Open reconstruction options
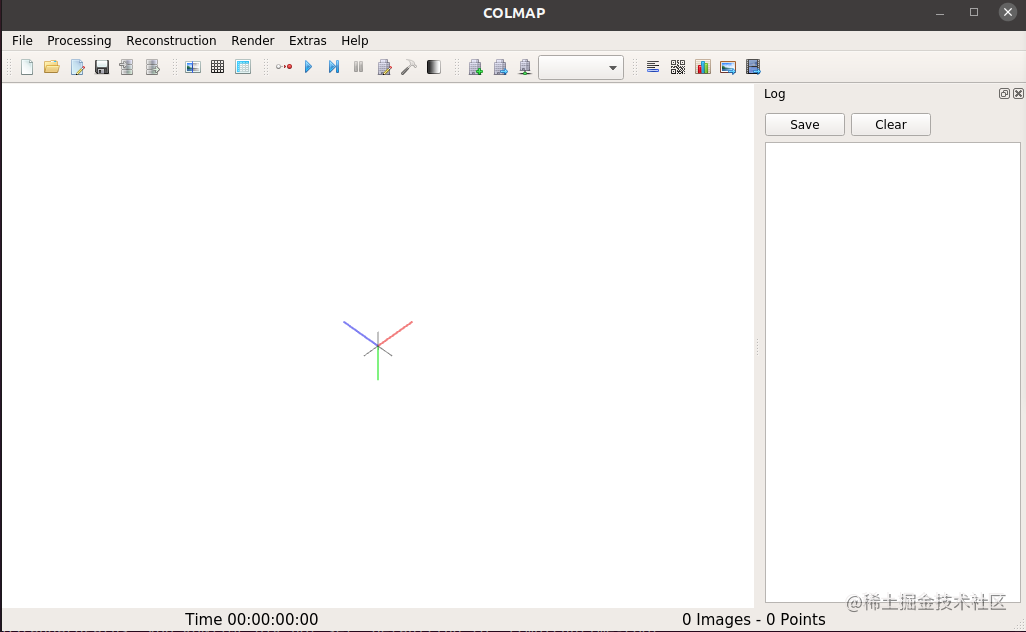The width and height of the screenshot is (1026, 632). pos(283,66)
